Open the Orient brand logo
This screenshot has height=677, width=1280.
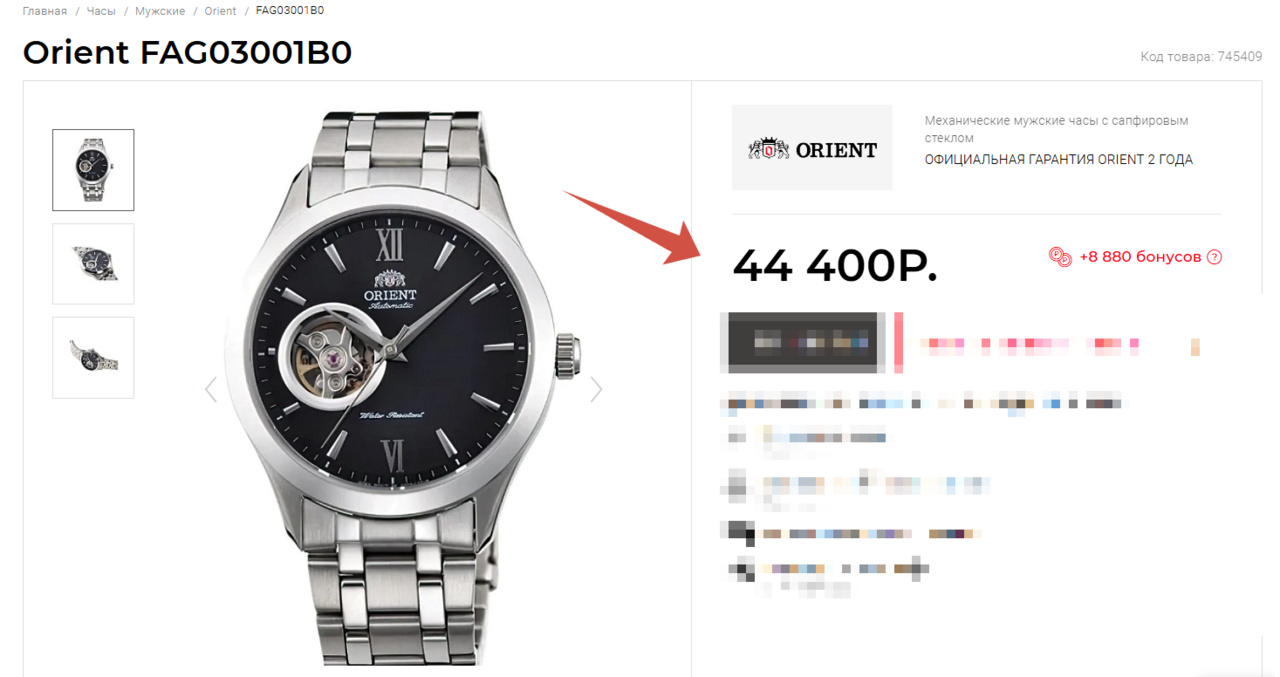click(812, 148)
